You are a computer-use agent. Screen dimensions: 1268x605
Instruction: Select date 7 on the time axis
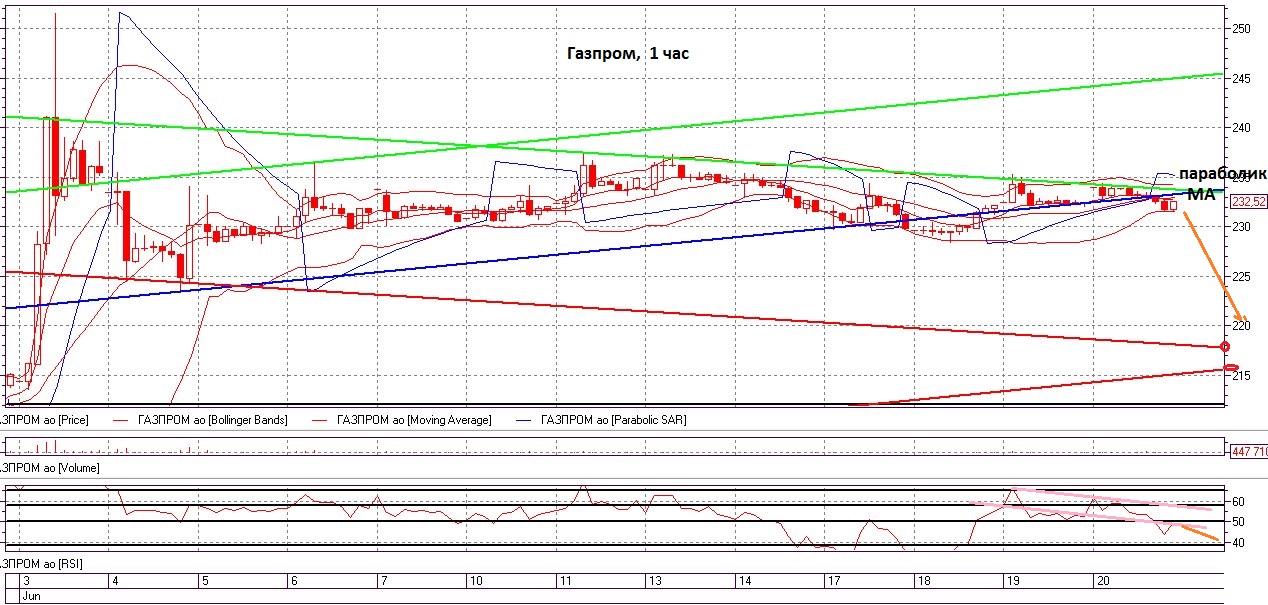[383, 580]
